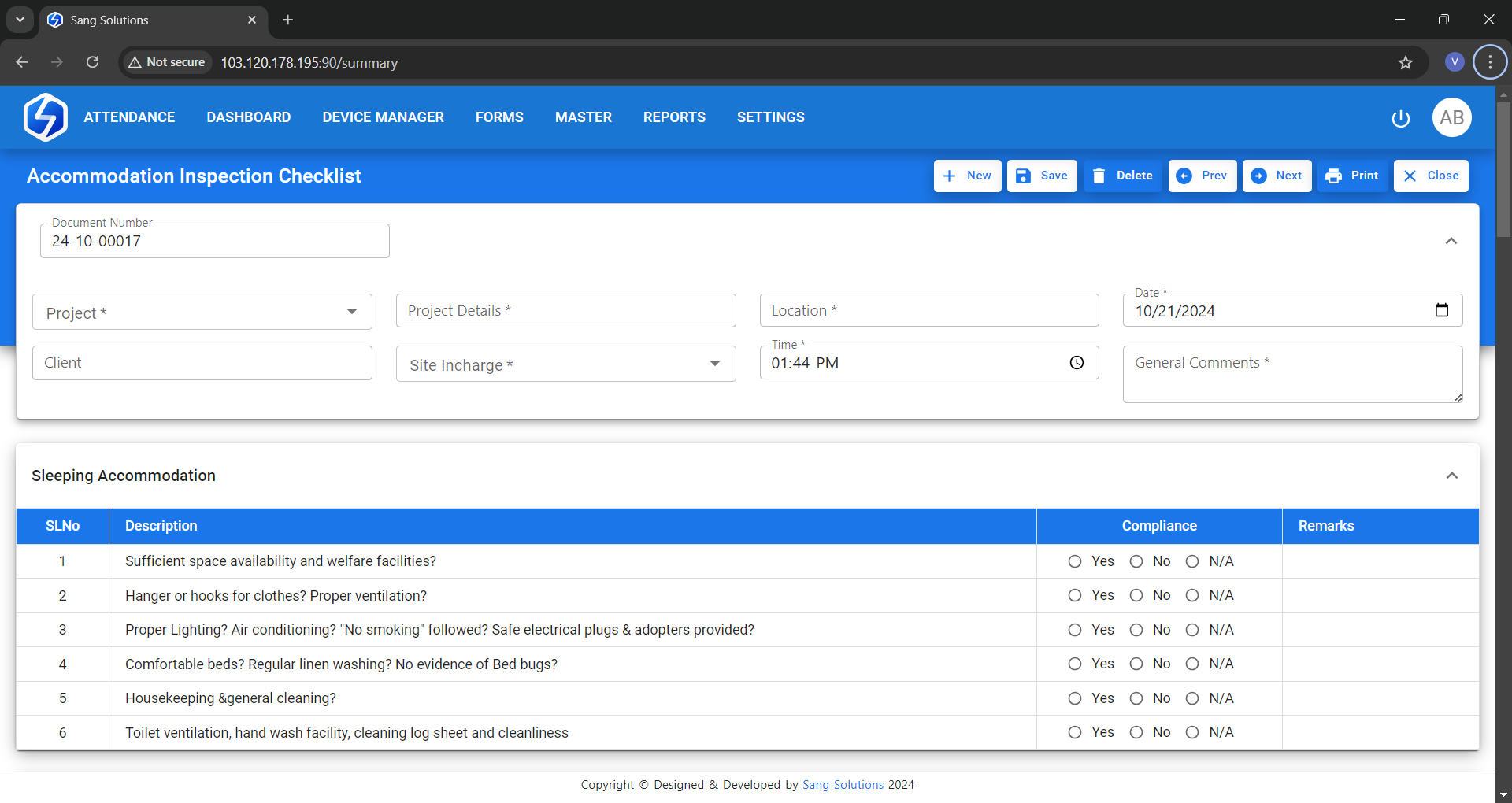Reload the page in browser
Image resolution: width=1512 pixels, height=803 pixels.
point(92,62)
